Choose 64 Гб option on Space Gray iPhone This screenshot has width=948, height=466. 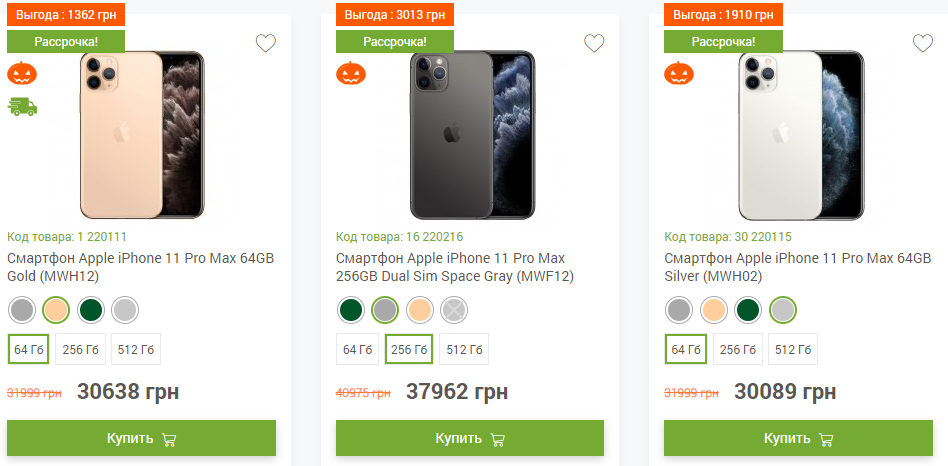pyautogui.click(x=357, y=349)
